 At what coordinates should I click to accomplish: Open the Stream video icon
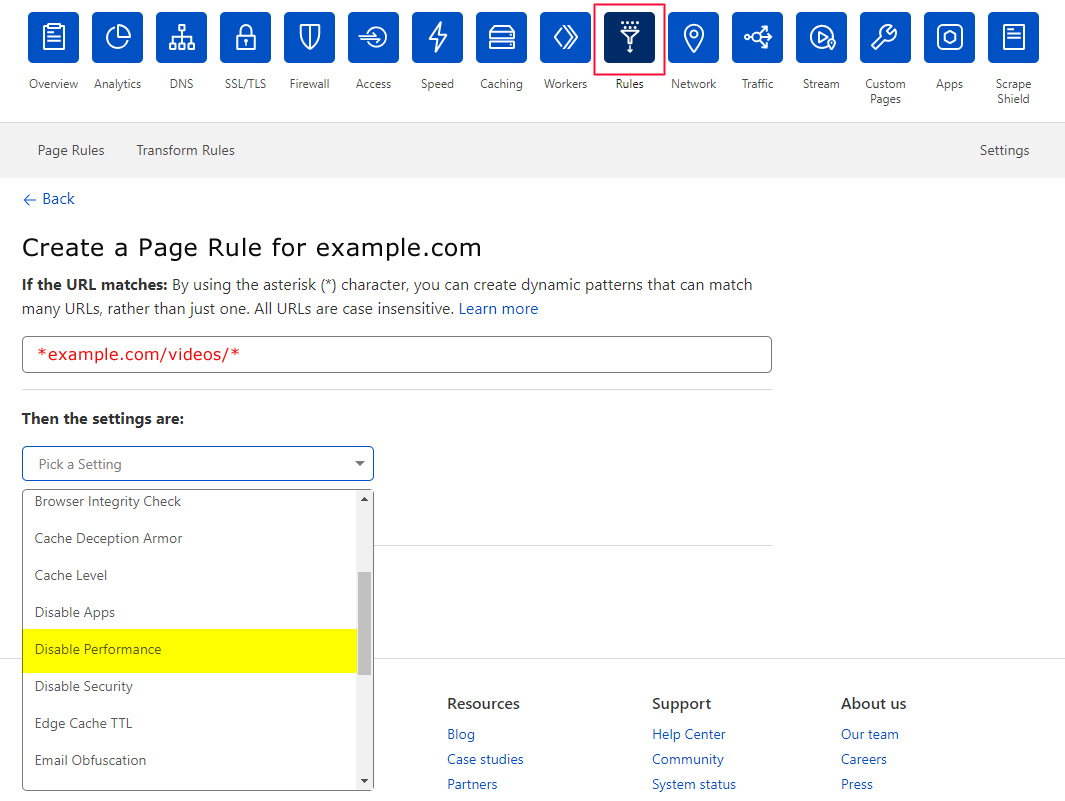[821, 38]
